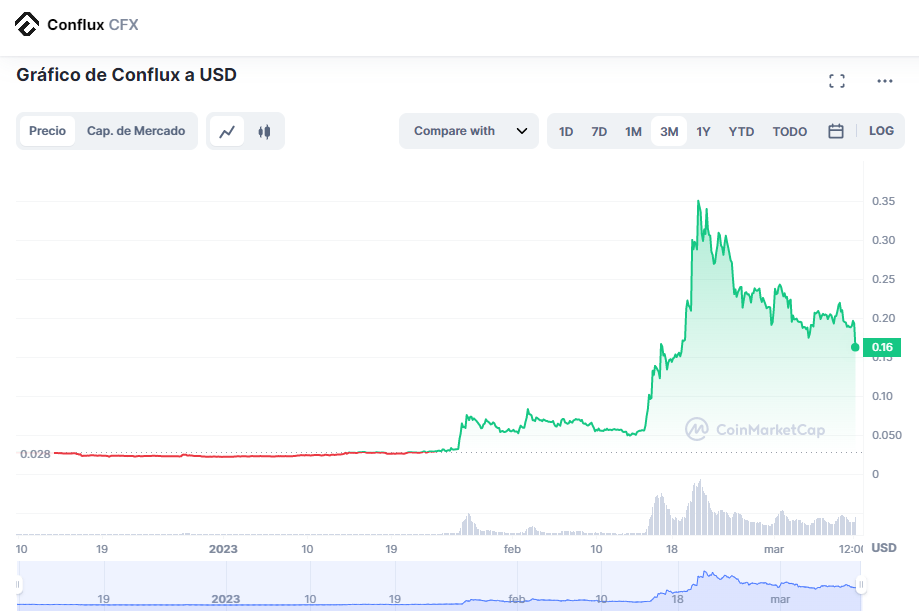Image resolution: width=919 pixels, height=614 pixels.
Task: Click the 0.10 price axis label
Action: pyautogui.click(x=882, y=396)
